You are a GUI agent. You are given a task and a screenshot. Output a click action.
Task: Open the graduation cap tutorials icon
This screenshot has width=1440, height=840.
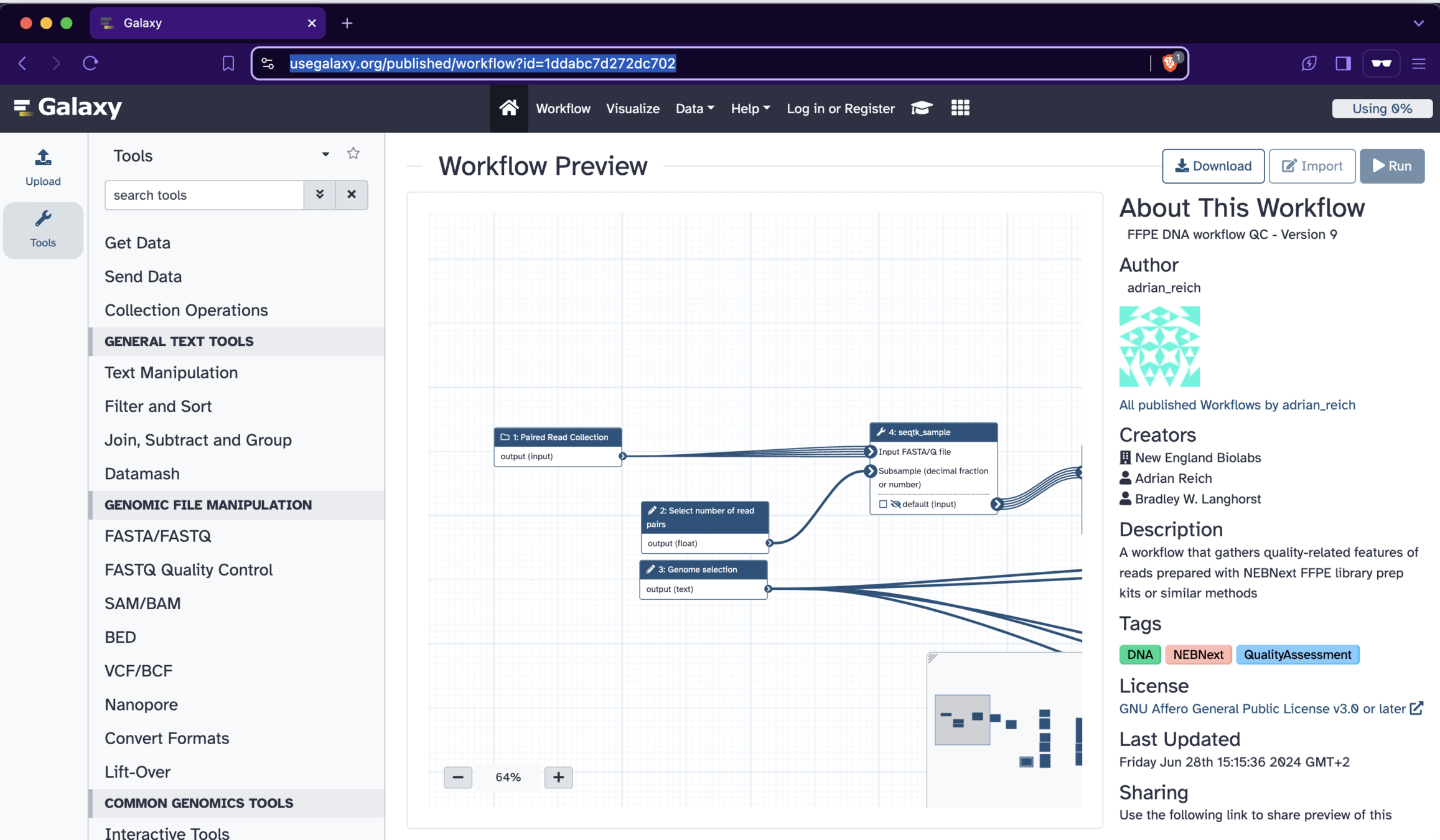coord(921,108)
